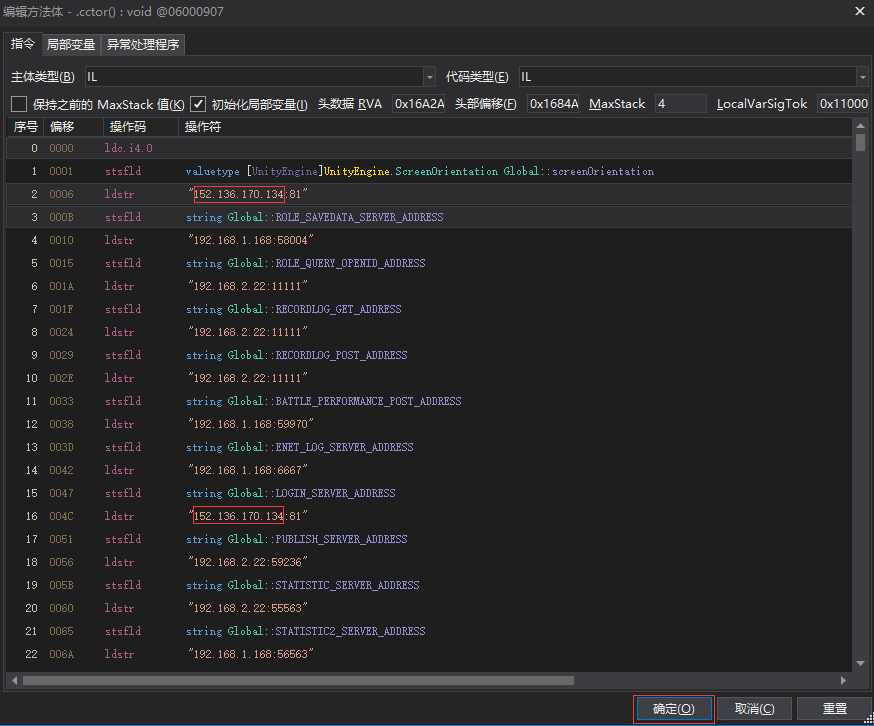Close the method body editor dialog
874x726 pixels.
tap(859, 11)
